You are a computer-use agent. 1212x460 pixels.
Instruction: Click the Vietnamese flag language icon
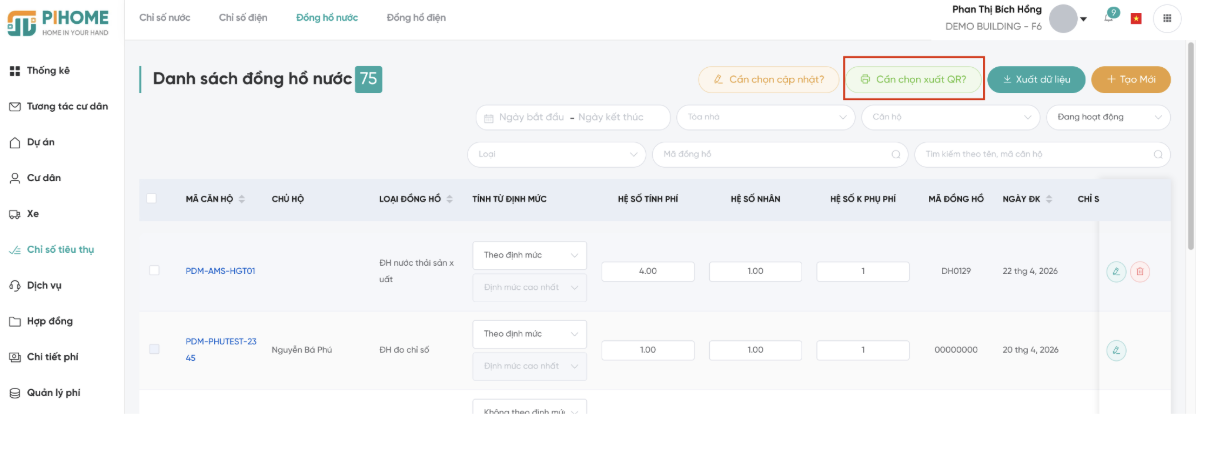[x=1137, y=18]
